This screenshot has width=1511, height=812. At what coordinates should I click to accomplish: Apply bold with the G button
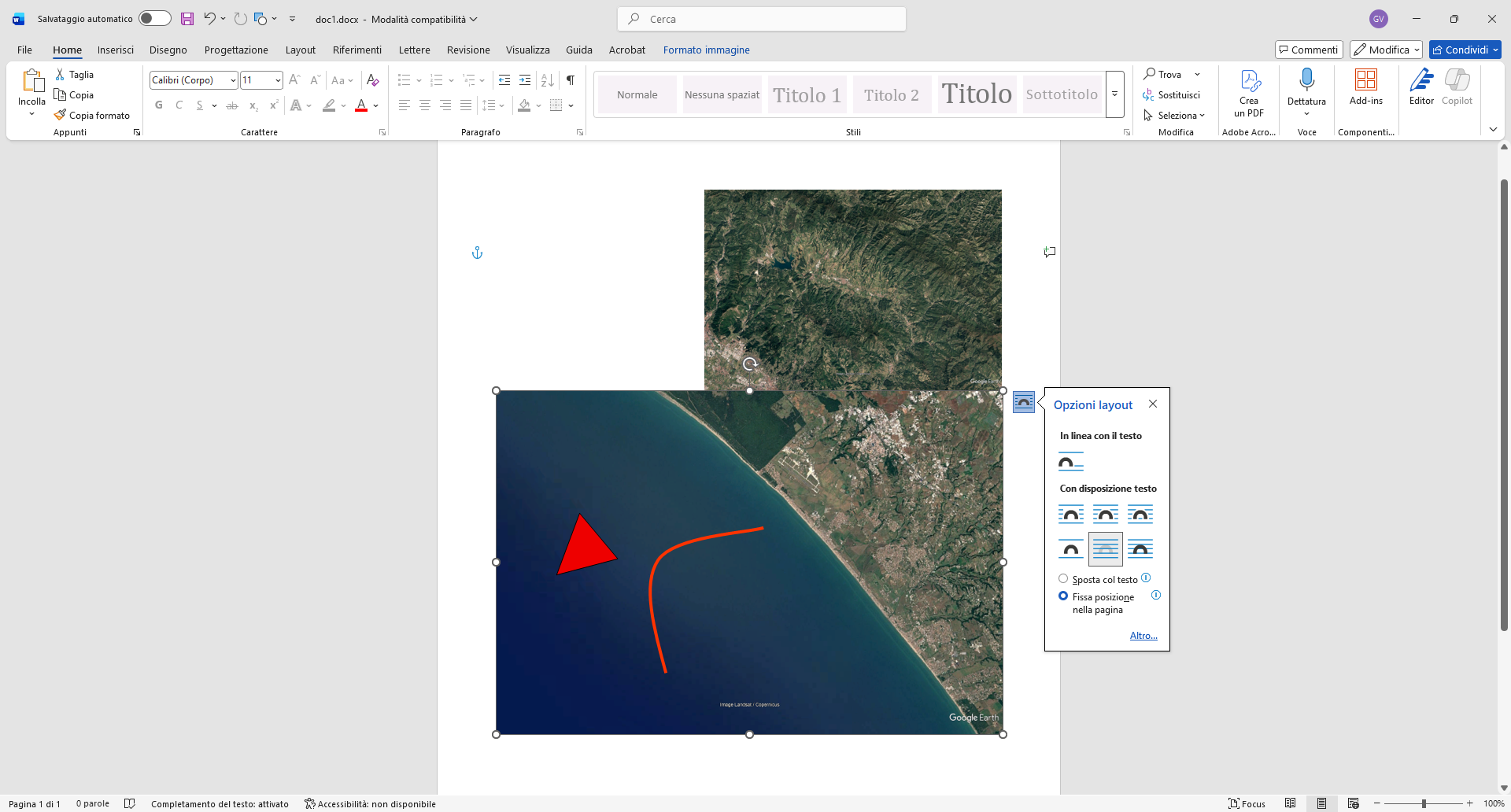pyautogui.click(x=159, y=105)
